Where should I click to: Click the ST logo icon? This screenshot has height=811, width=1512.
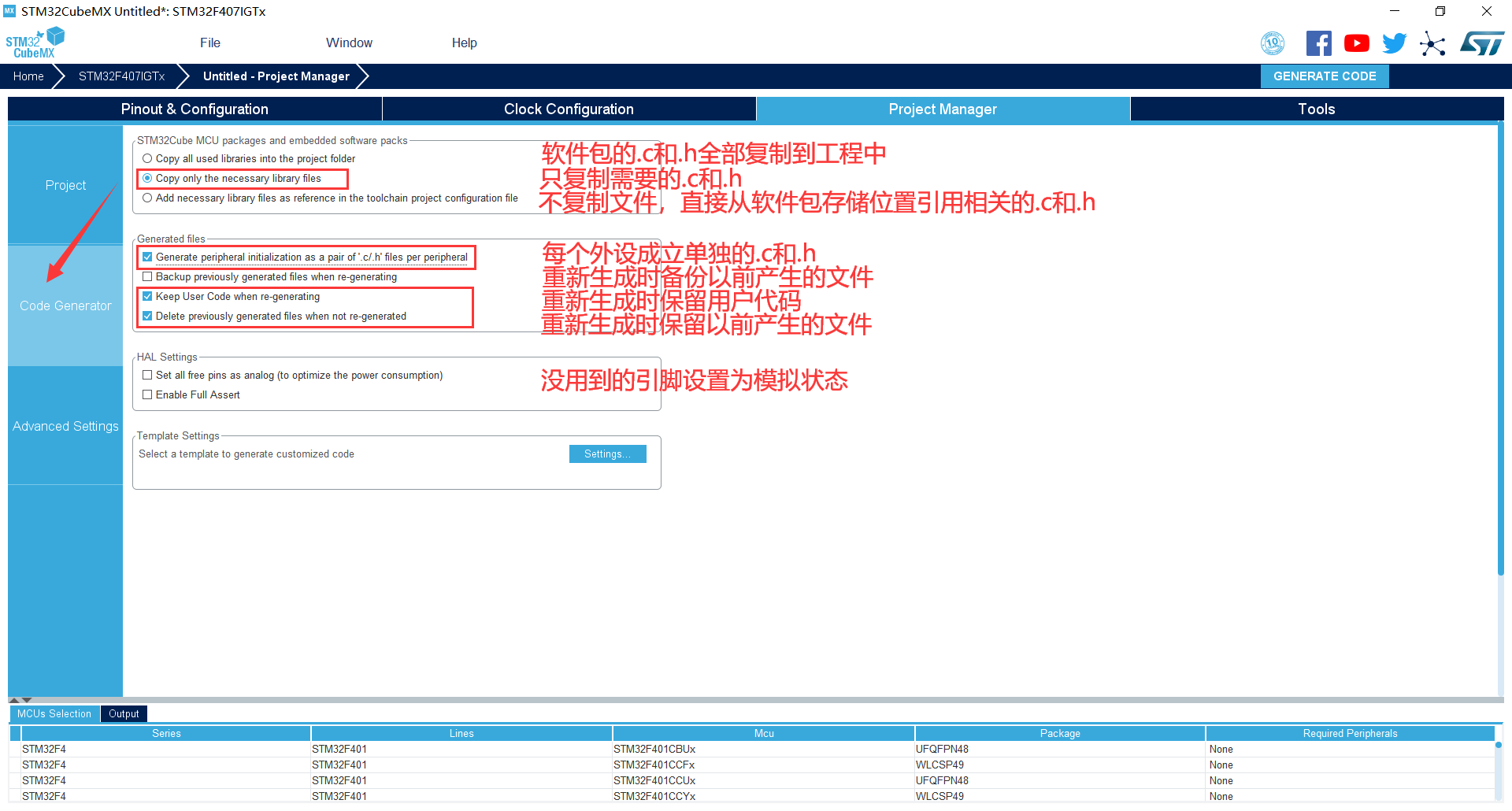pyautogui.click(x=1481, y=43)
